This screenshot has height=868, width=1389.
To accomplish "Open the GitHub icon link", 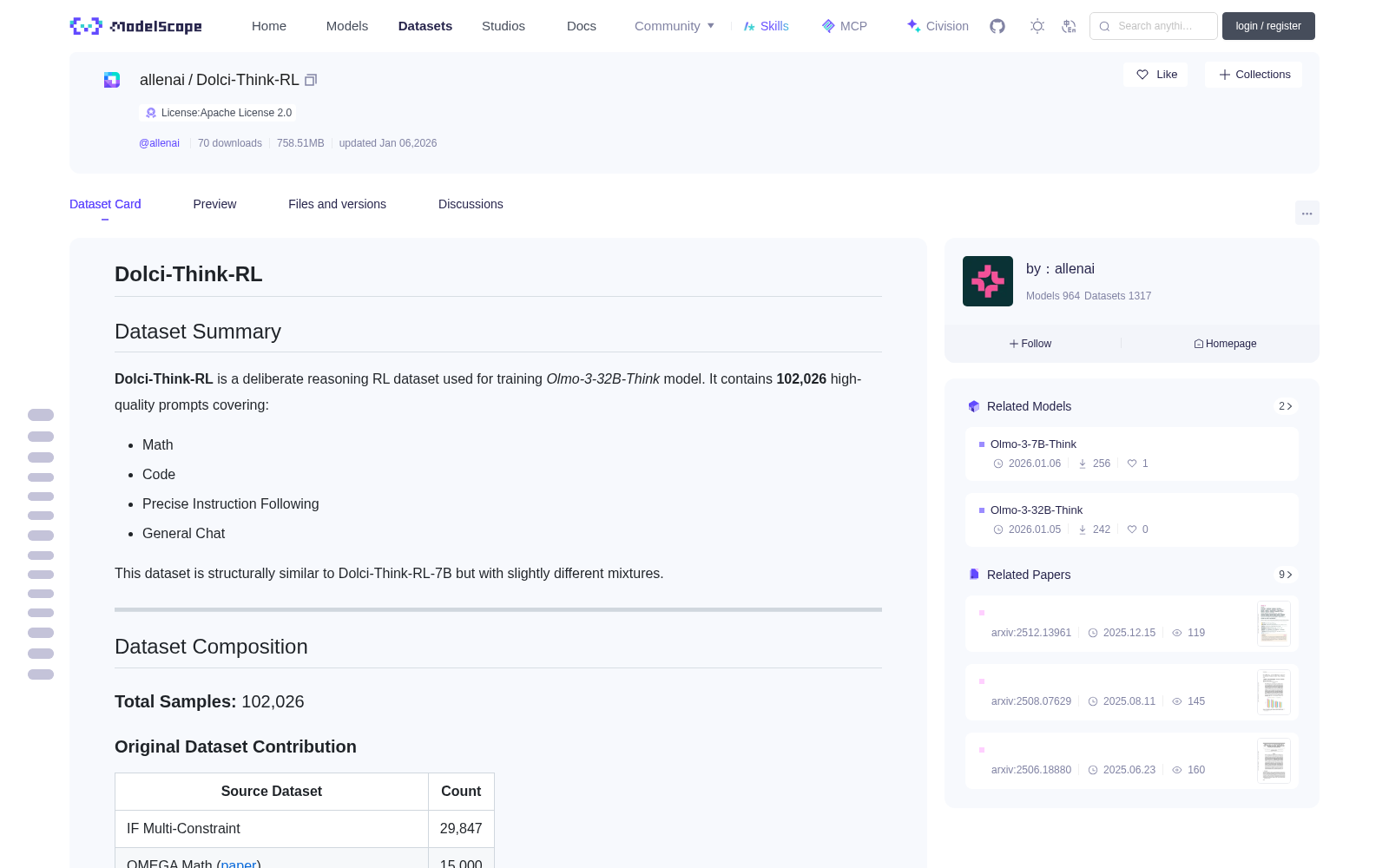I will (997, 26).
